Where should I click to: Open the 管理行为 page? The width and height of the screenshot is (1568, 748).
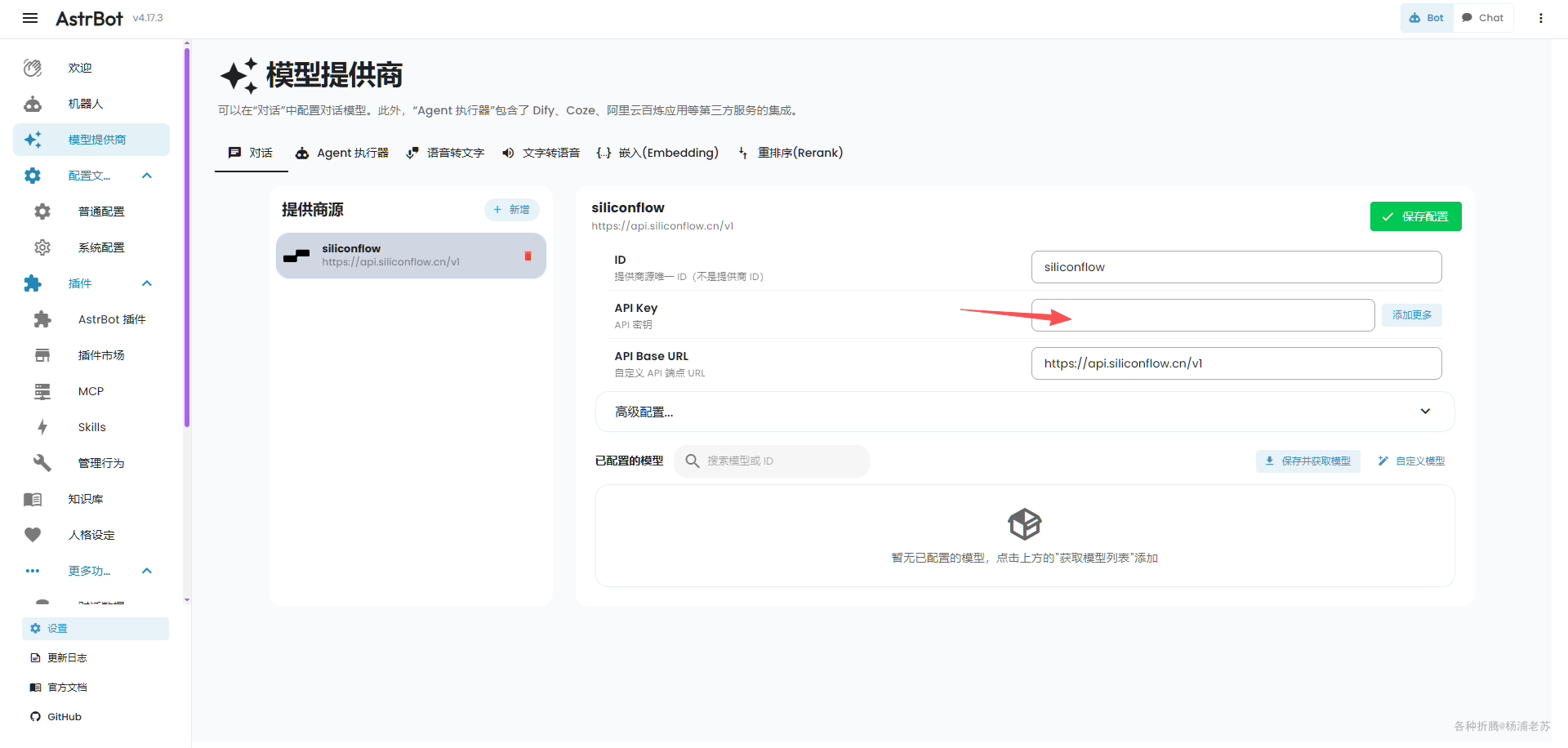[91, 463]
